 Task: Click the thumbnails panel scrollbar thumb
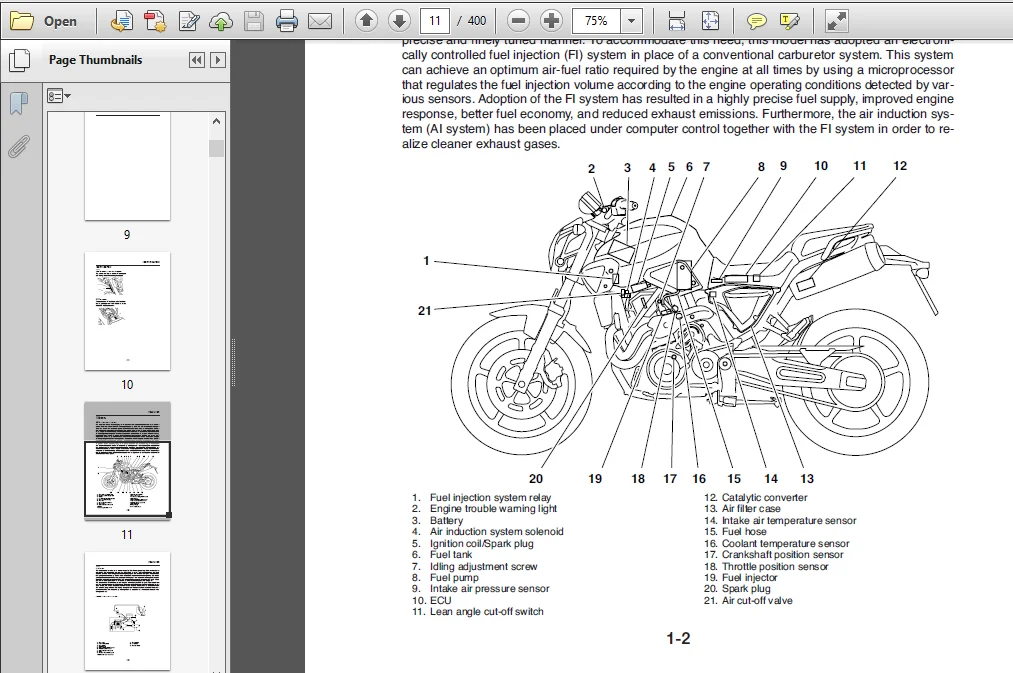[x=216, y=148]
